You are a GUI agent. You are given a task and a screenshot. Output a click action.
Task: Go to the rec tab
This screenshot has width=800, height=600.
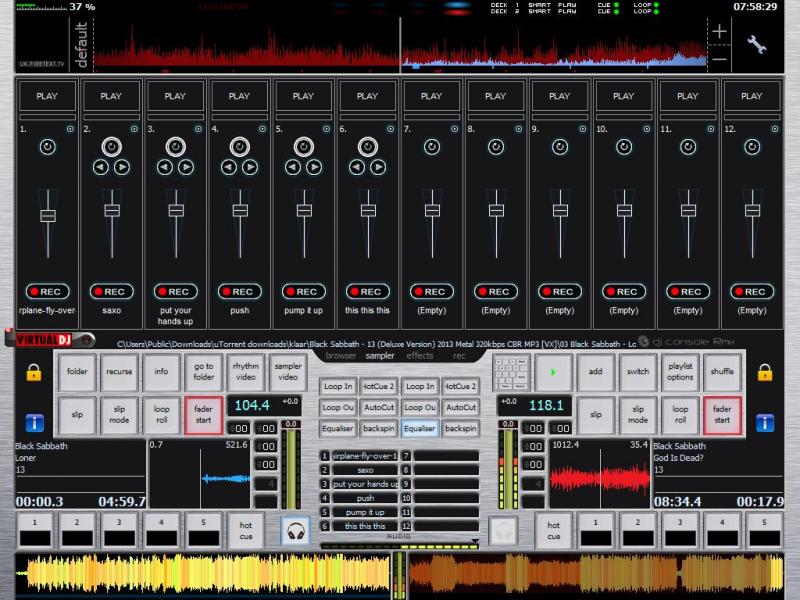tap(459, 356)
